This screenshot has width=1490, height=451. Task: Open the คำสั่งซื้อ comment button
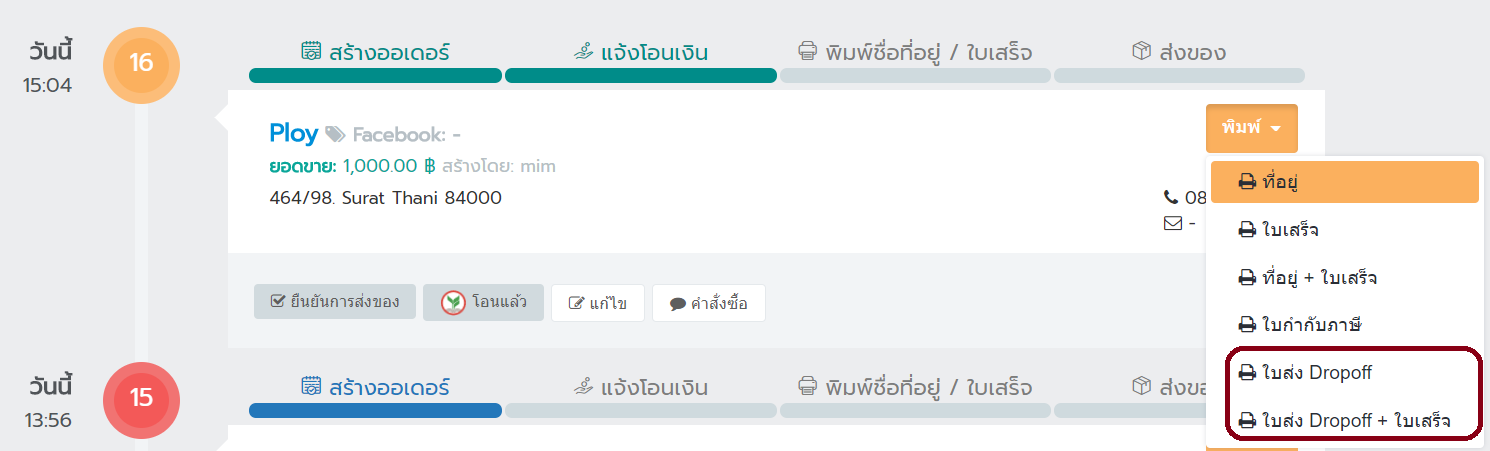pyautogui.click(x=709, y=303)
